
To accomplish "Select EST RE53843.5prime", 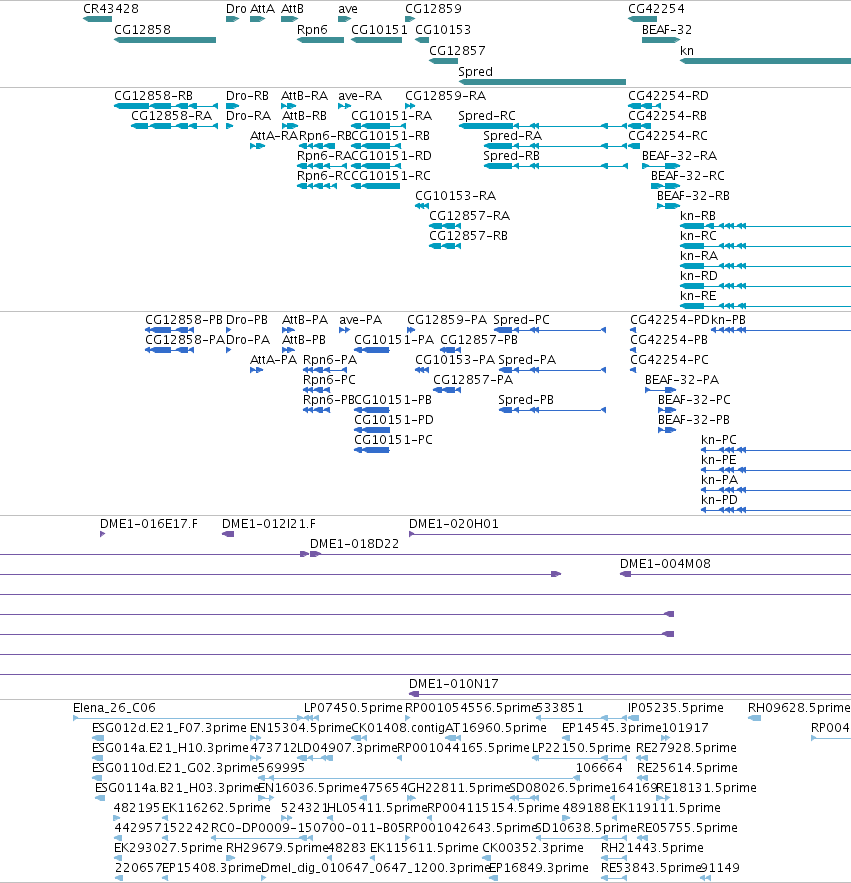I will point(614,878).
